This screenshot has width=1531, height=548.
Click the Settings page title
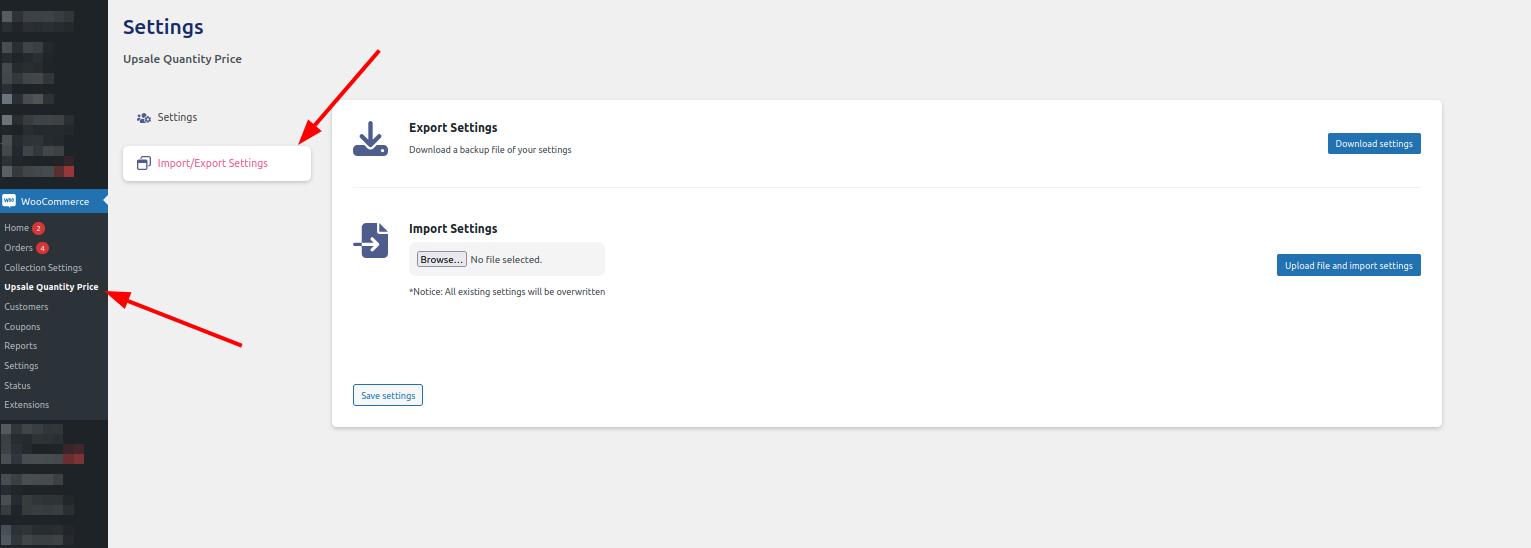point(163,27)
